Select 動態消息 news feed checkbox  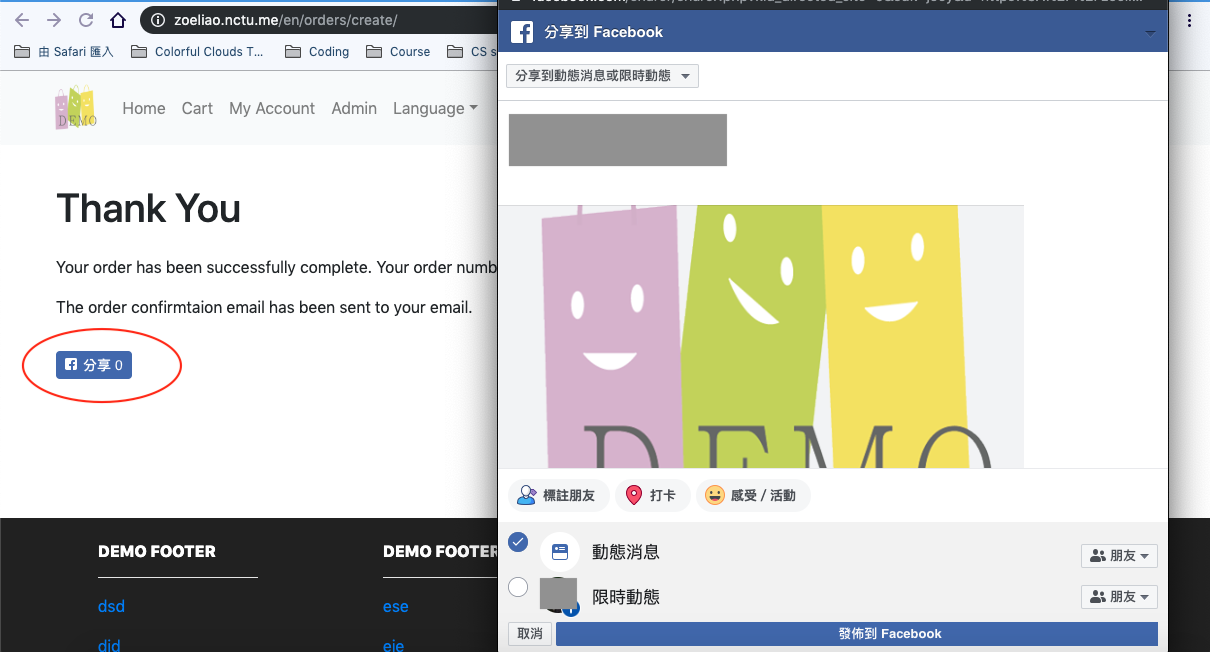pyautogui.click(x=518, y=542)
